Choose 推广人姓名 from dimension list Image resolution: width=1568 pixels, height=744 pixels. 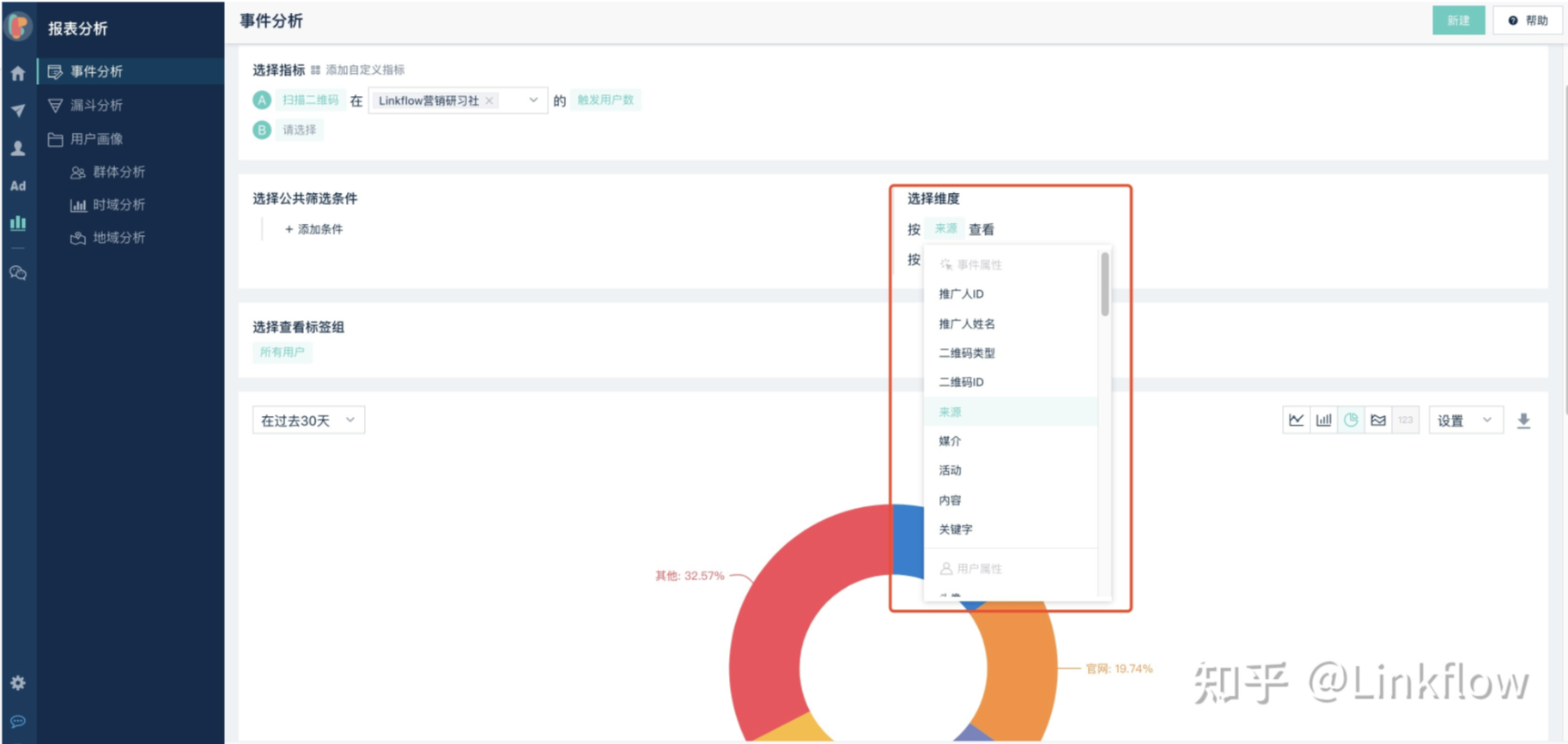click(x=1011, y=324)
